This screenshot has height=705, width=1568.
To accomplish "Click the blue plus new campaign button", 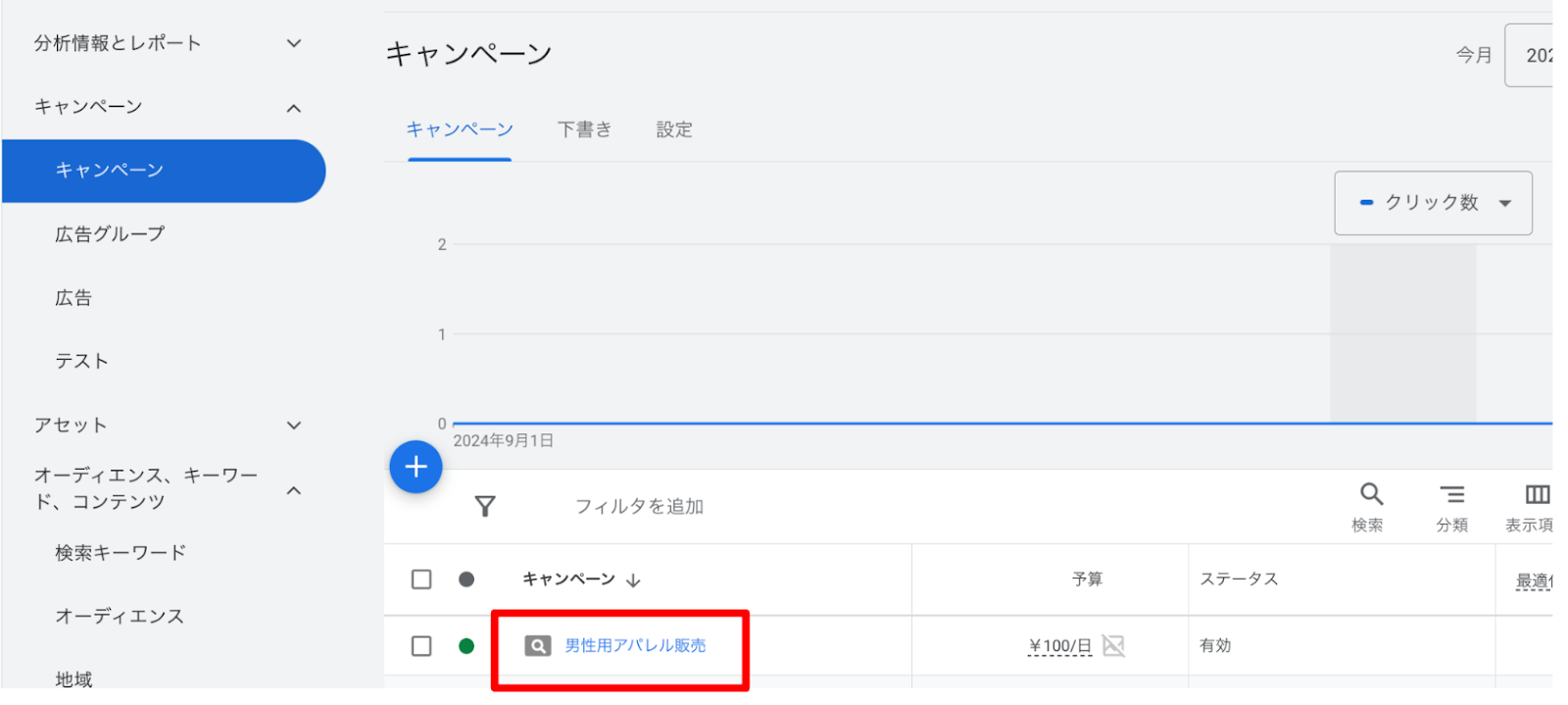I will tap(416, 467).
